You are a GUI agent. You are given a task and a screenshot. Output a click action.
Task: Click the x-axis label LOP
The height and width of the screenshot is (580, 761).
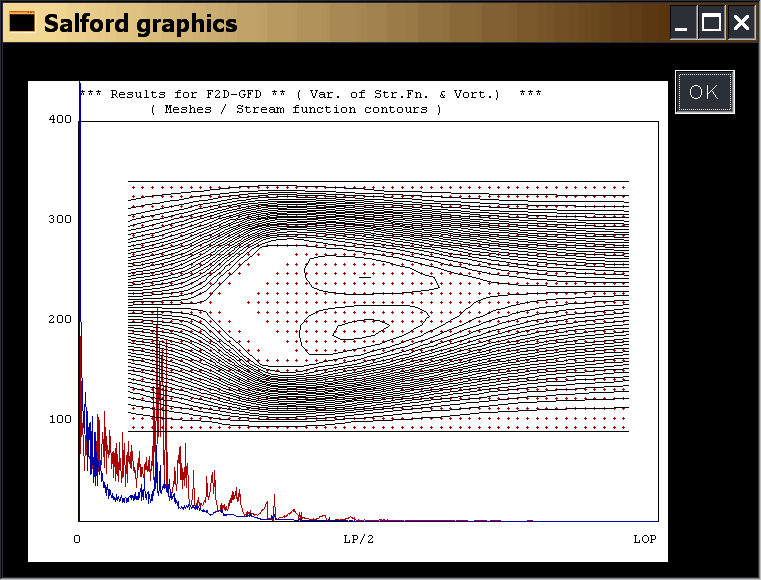pyautogui.click(x=645, y=539)
